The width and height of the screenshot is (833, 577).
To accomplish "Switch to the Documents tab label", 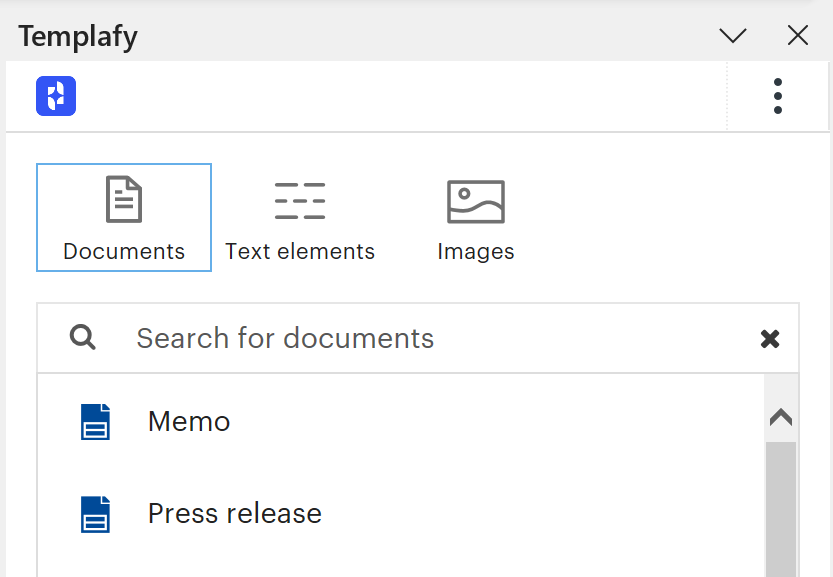I will pyautogui.click(x=124, y=251).
